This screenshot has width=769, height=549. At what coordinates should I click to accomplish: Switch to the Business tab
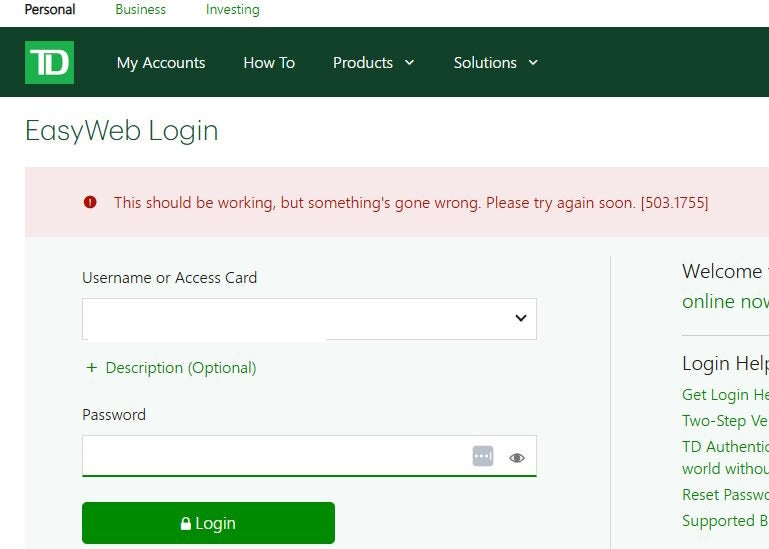[141, 10]
